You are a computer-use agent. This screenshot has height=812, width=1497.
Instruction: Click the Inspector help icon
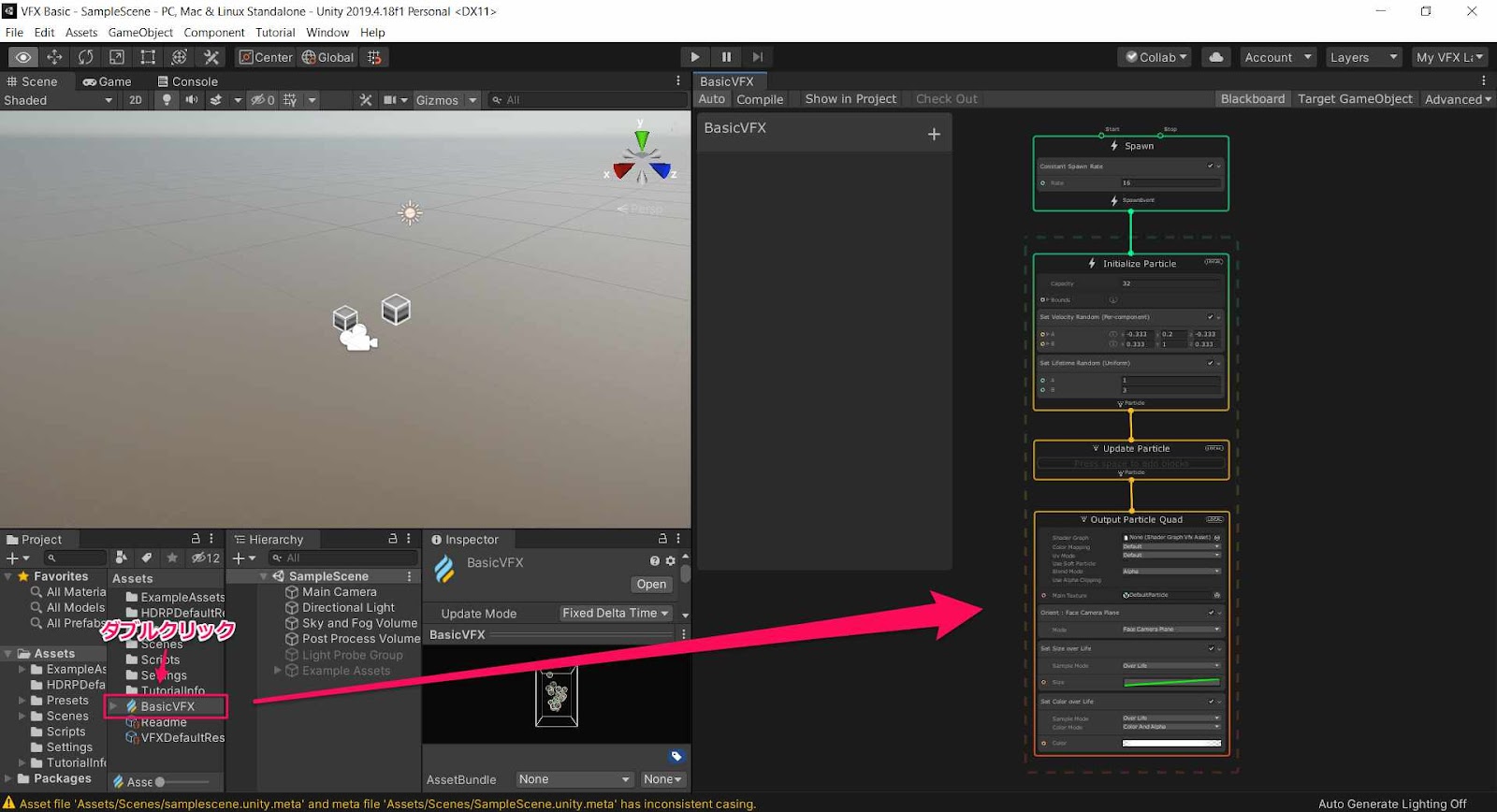(655, 561)
